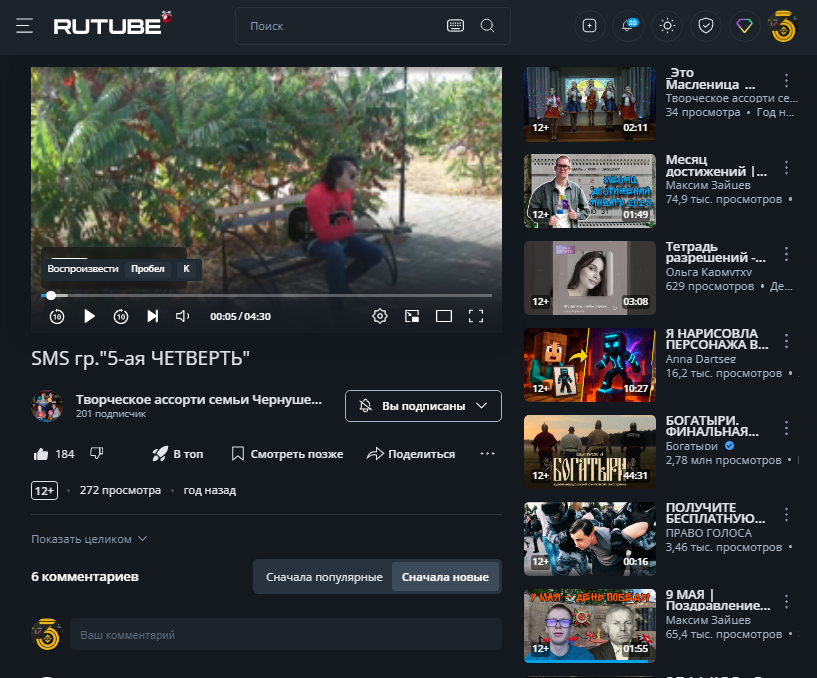Enter fullscreen mode
The width and height of the screenshot is (817, 678).
[476, 316]
